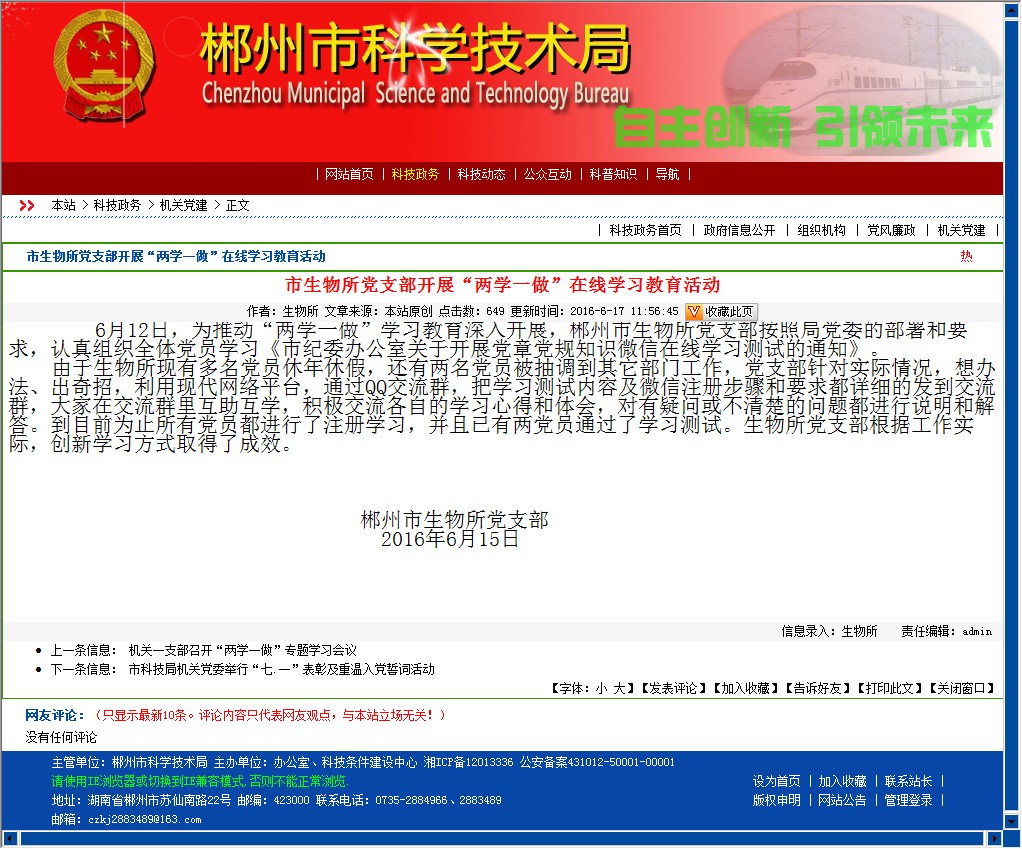Set font size to 大
Viewport: 1022px width, 849px height.
tap(619, 689)
